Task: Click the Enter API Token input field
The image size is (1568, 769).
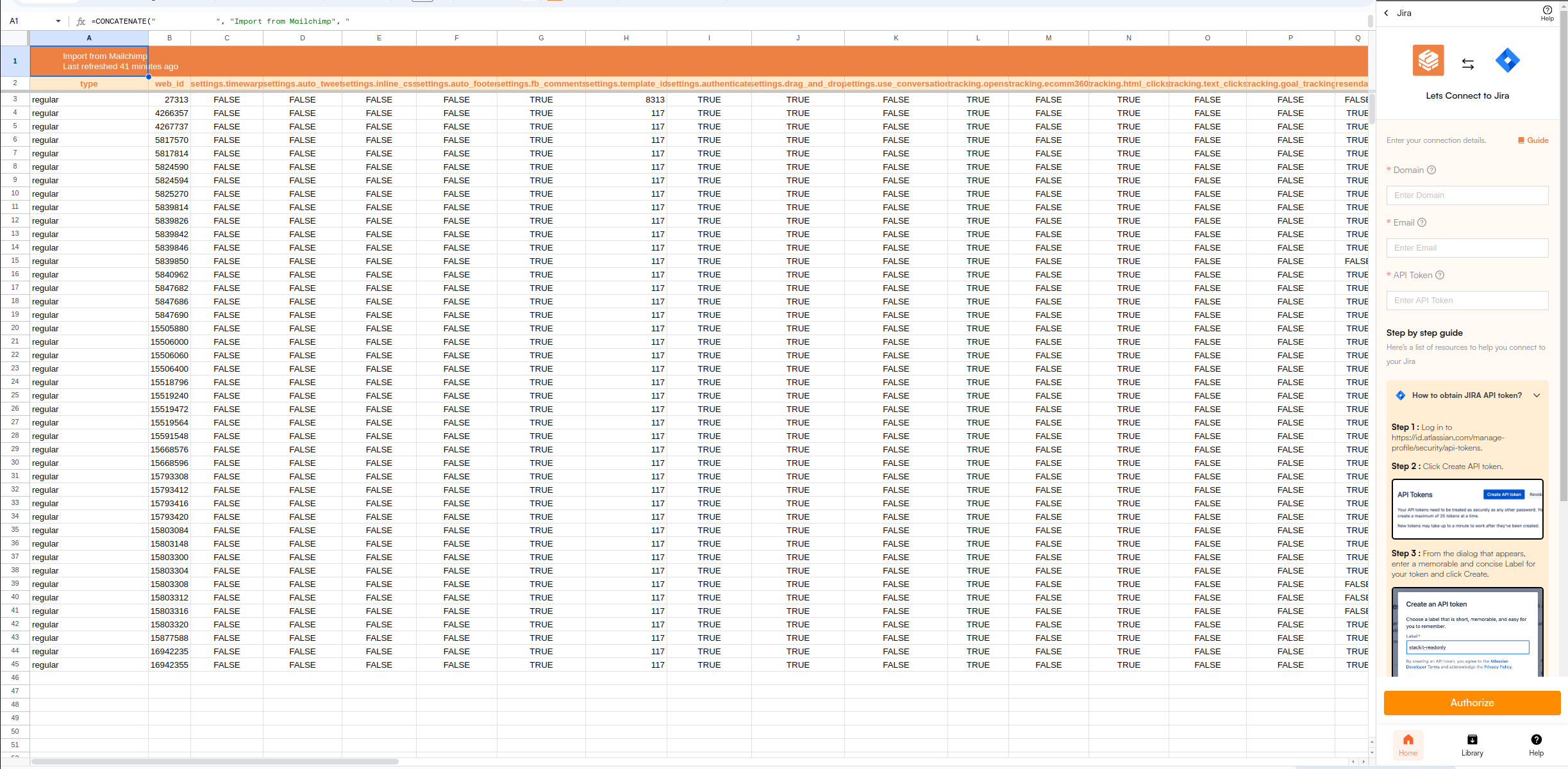Action: 1467,301
